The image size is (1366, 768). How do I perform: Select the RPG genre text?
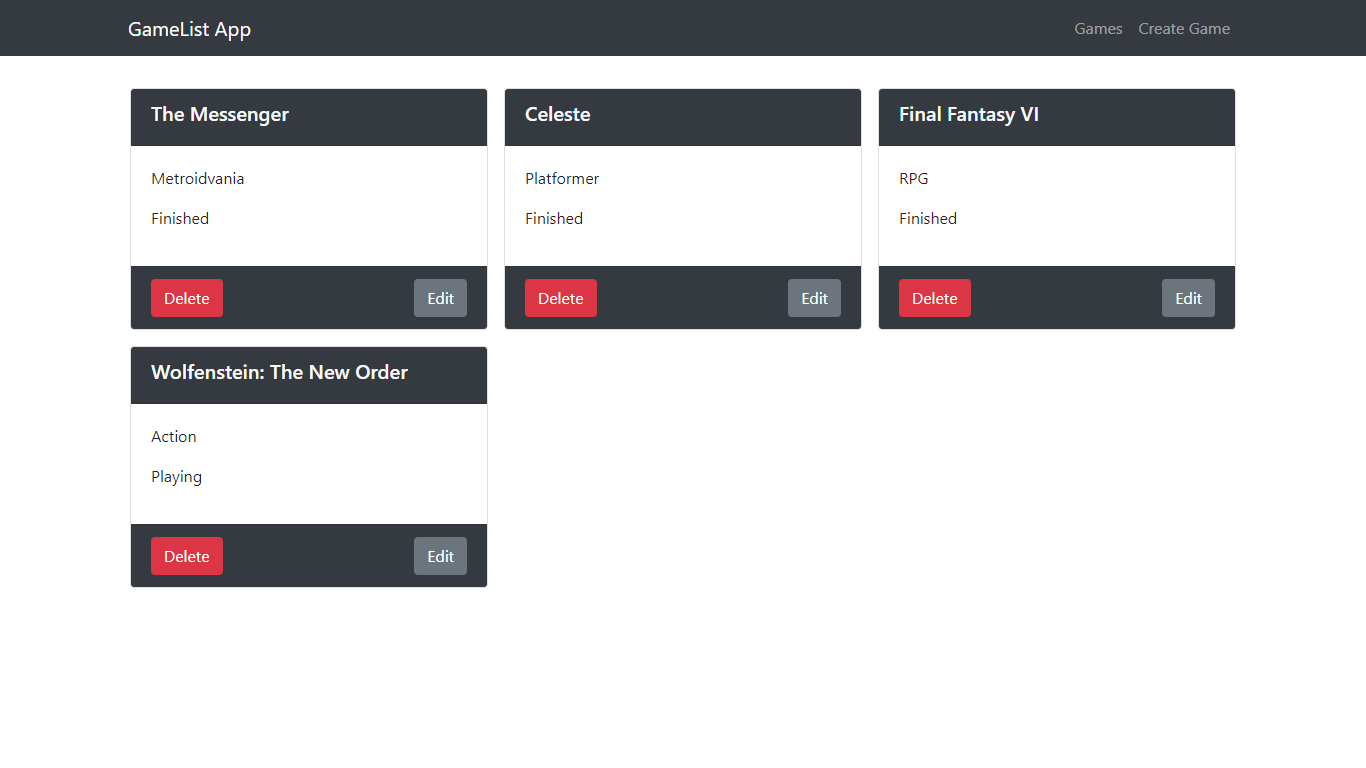tap(914, 178)
